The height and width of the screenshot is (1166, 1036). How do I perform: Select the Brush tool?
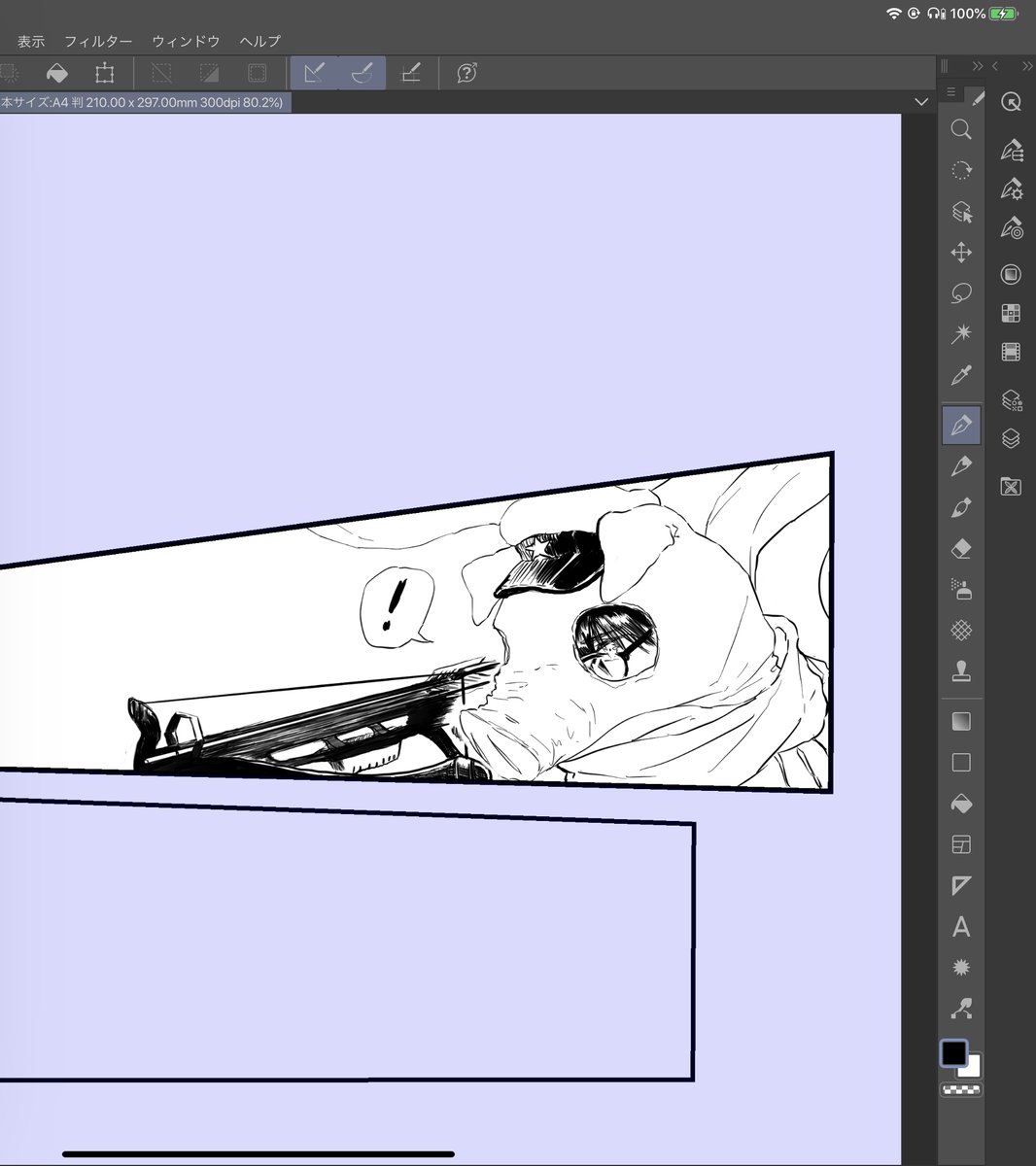(961, 507)
